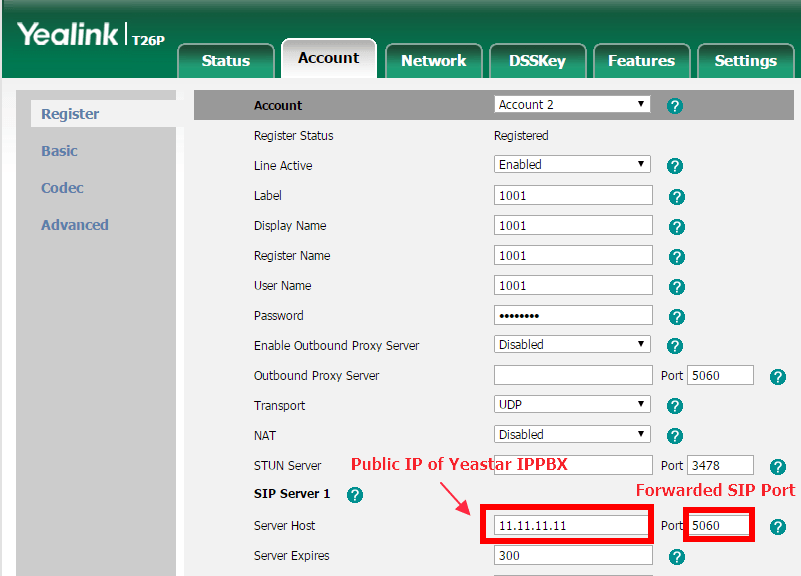Select the STUN Server port value 3478

[719, 465]
